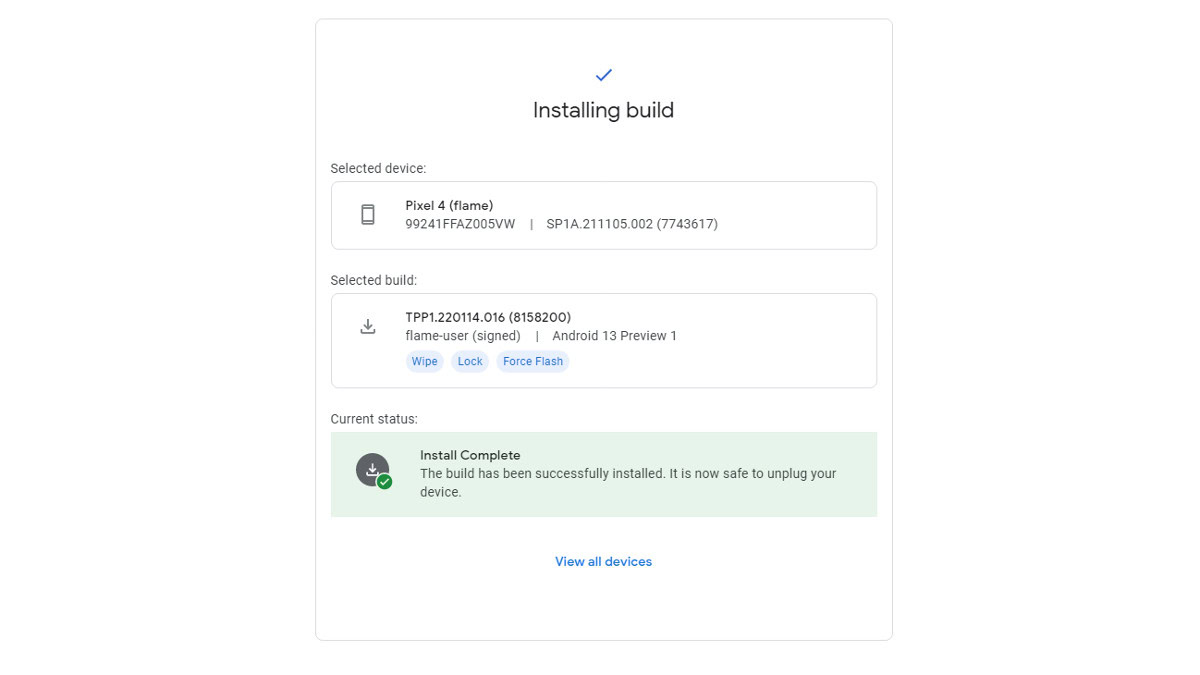Click the Selected build label
The image size is (1200, 675).
point(374,281)
